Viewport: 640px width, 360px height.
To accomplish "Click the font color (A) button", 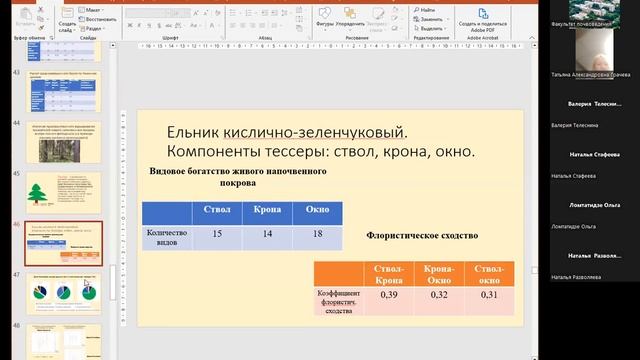I will click(213, 26).
